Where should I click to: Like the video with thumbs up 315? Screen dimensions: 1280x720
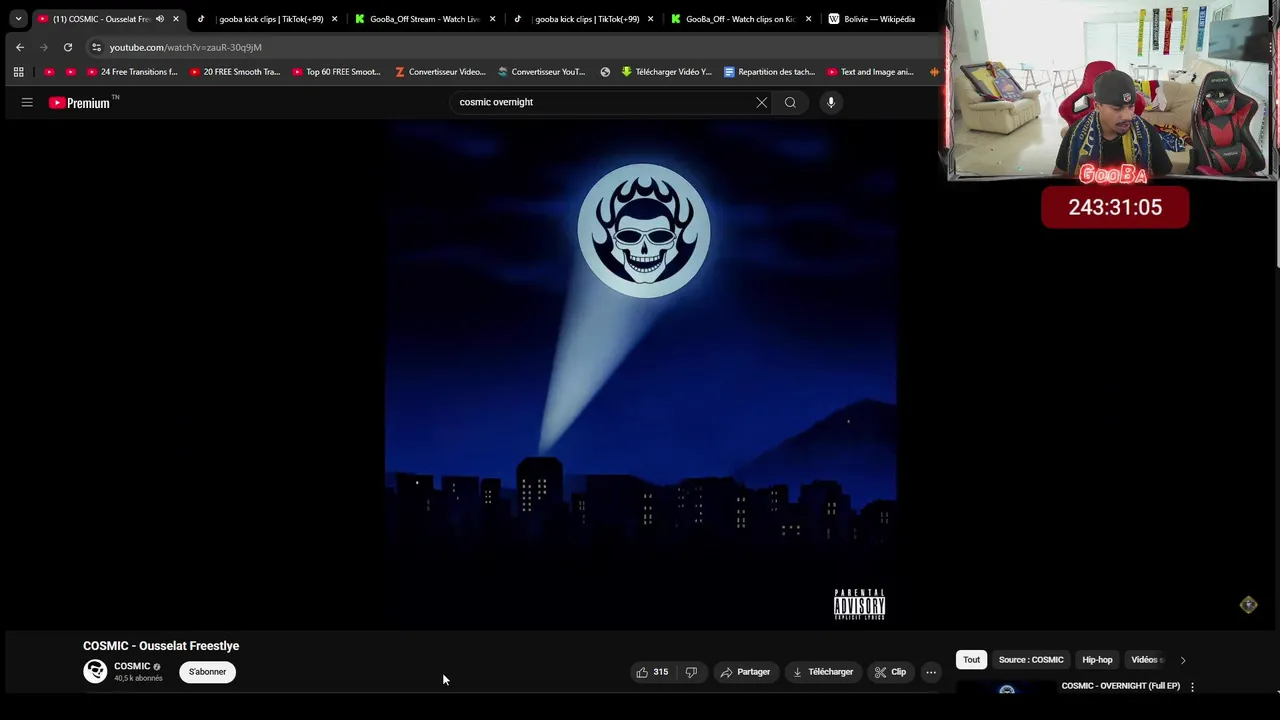652,672
